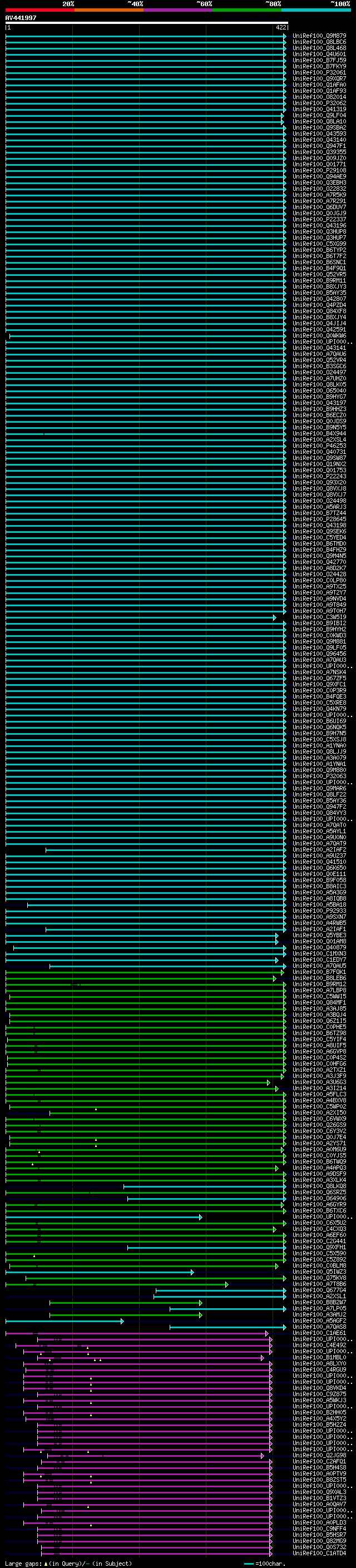Screen dimensions: 356x1568
Task: Open hit UniRef100_Q5YBE3
Action: pos(319,936)
